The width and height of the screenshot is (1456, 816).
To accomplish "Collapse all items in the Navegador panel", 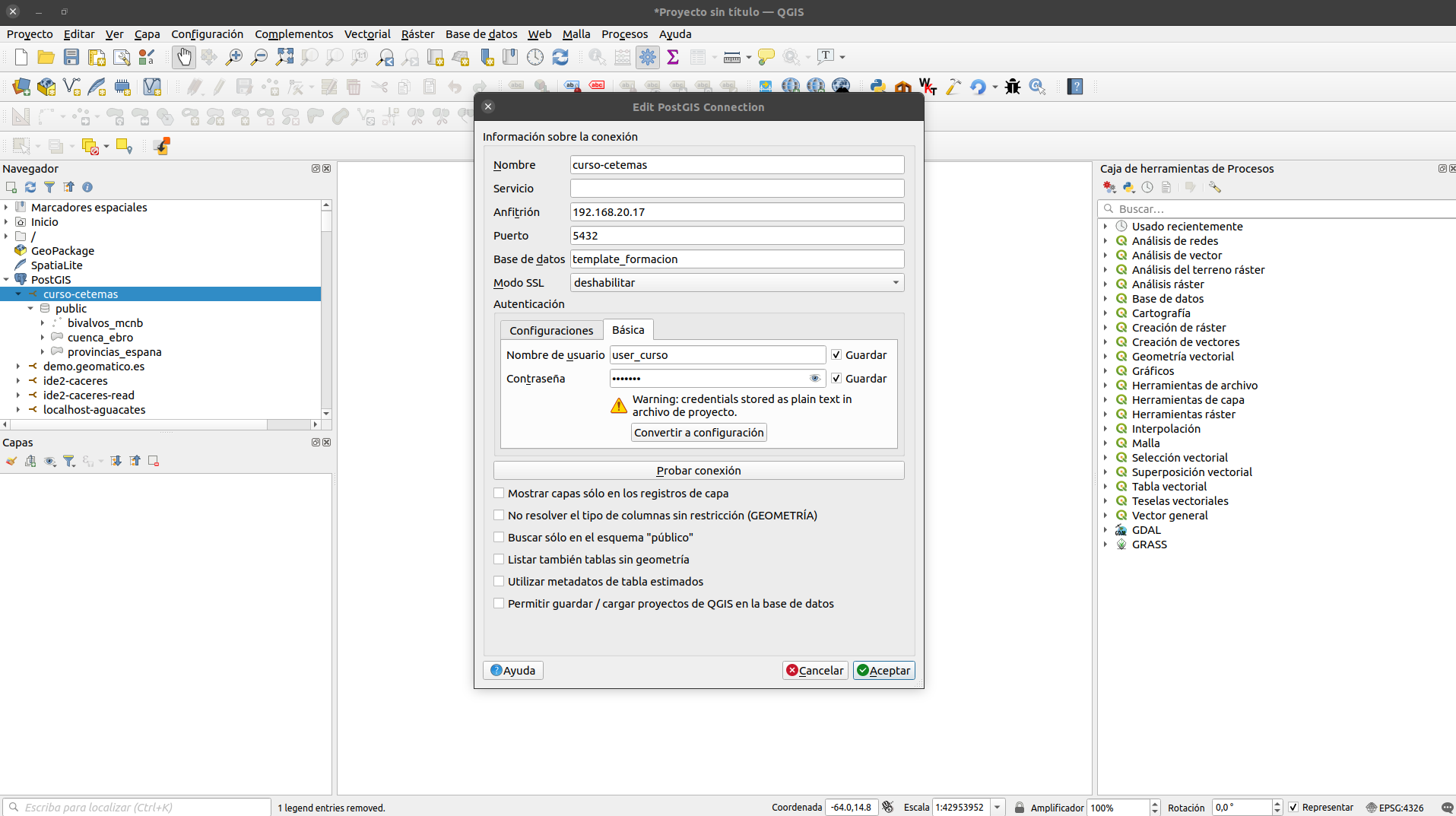I will [x=68, y=187].
